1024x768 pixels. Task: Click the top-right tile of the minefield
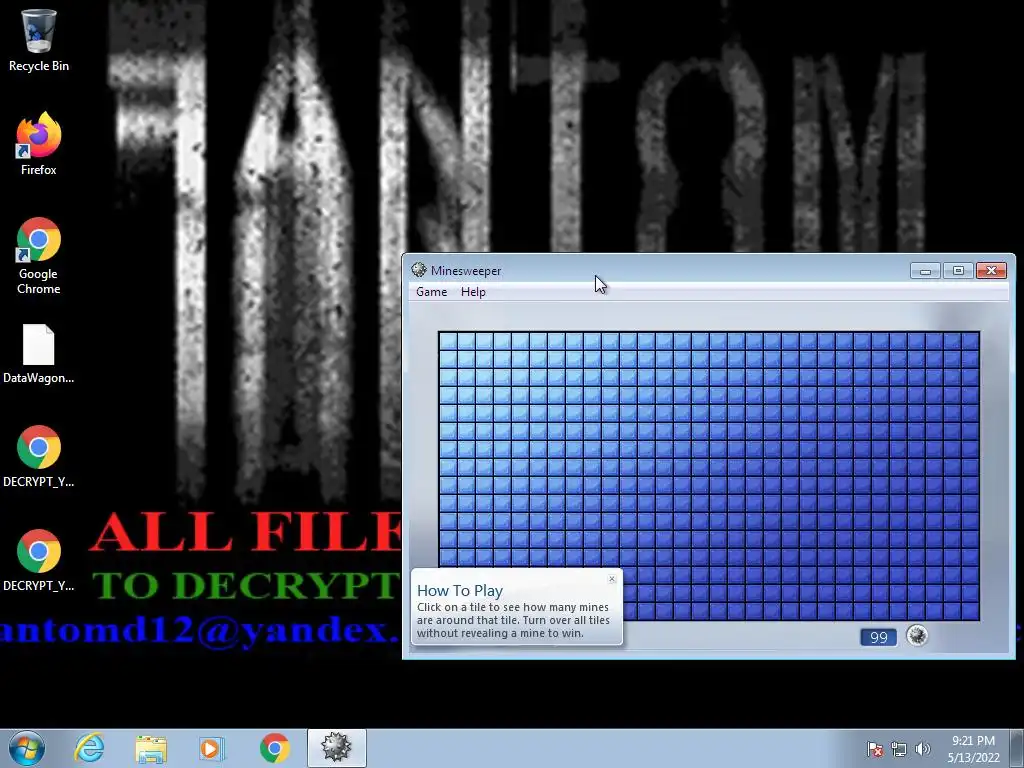970,341
